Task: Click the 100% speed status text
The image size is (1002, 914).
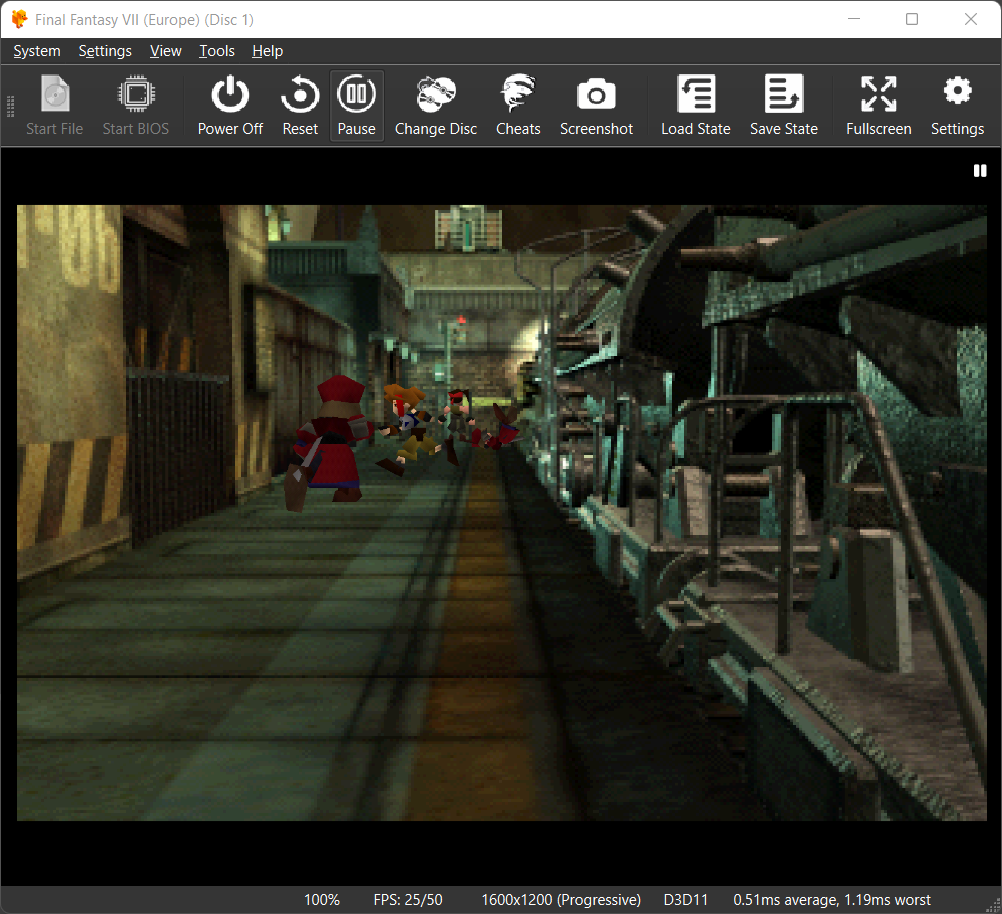Action: tap(321, 900)
